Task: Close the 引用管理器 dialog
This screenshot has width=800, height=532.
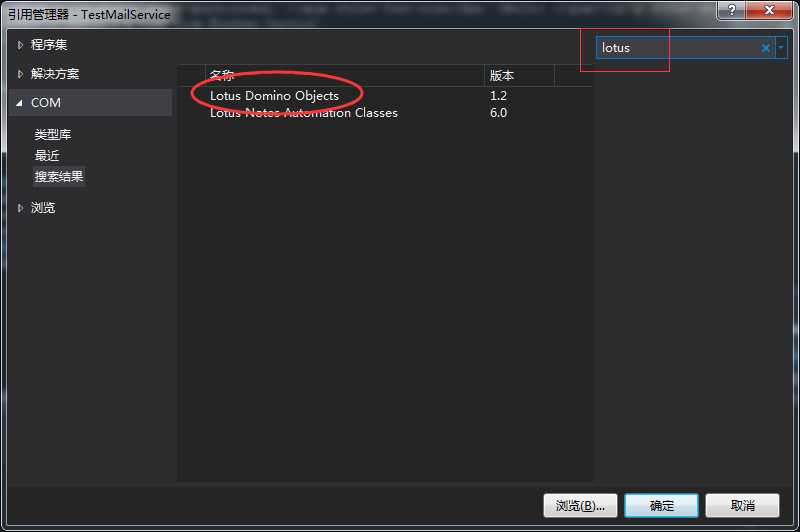Action: click(769, 10)
